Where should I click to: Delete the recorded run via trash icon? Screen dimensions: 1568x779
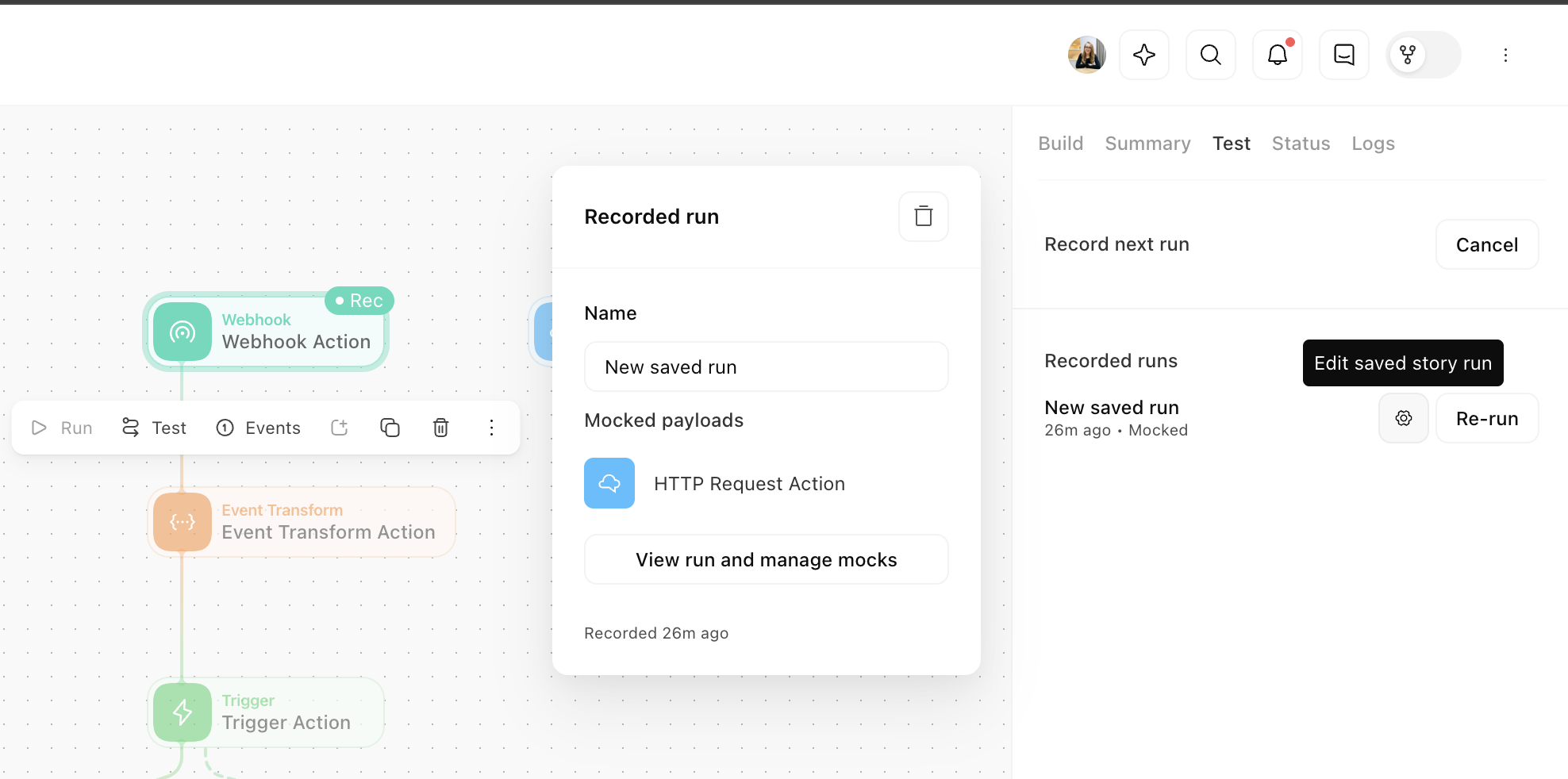(x=923, y=217)
